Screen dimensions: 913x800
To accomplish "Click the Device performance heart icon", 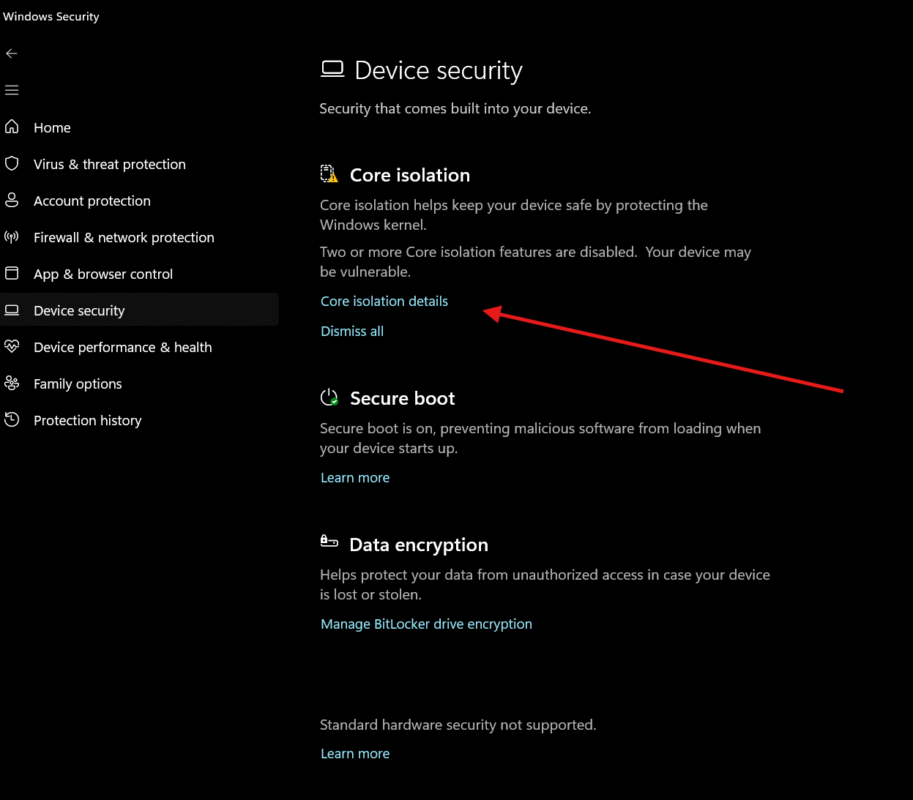I will (x=12, y=347).
